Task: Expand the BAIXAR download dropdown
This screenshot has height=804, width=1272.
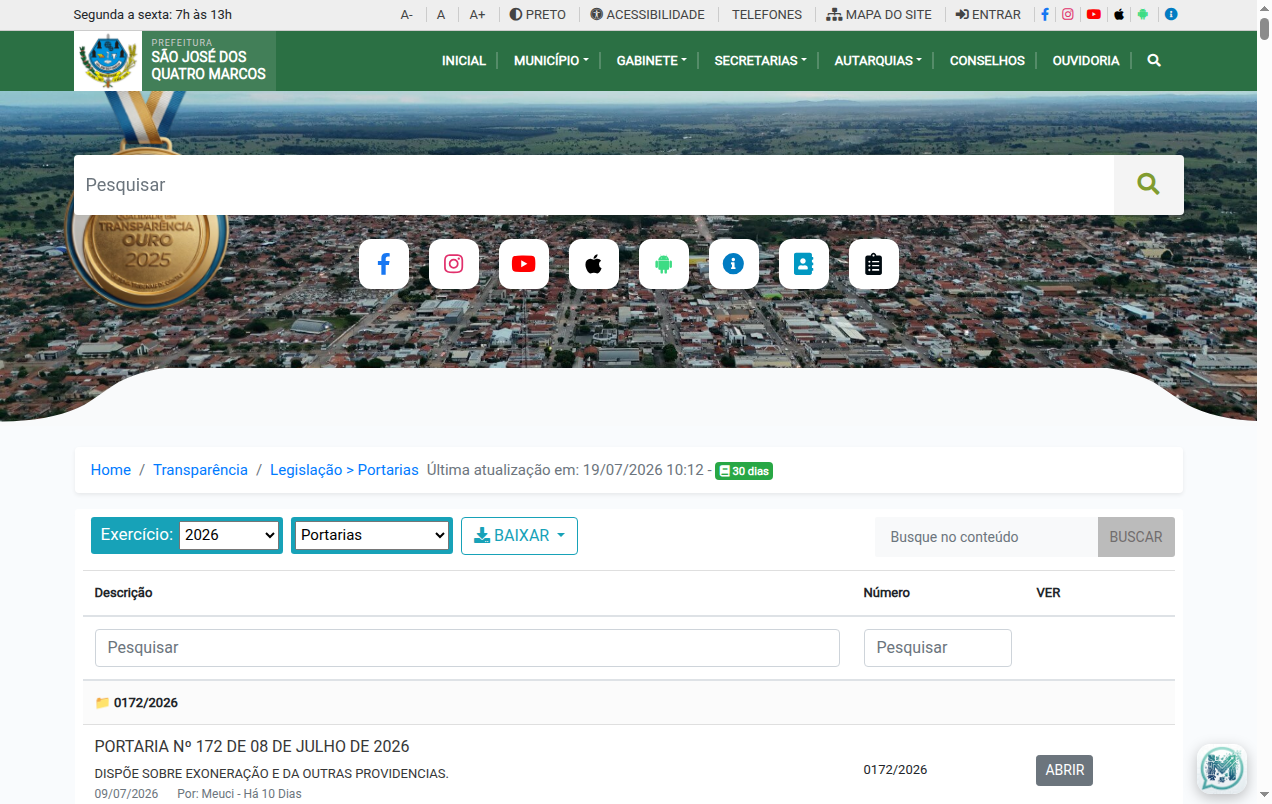Action: tap(519, 536)
